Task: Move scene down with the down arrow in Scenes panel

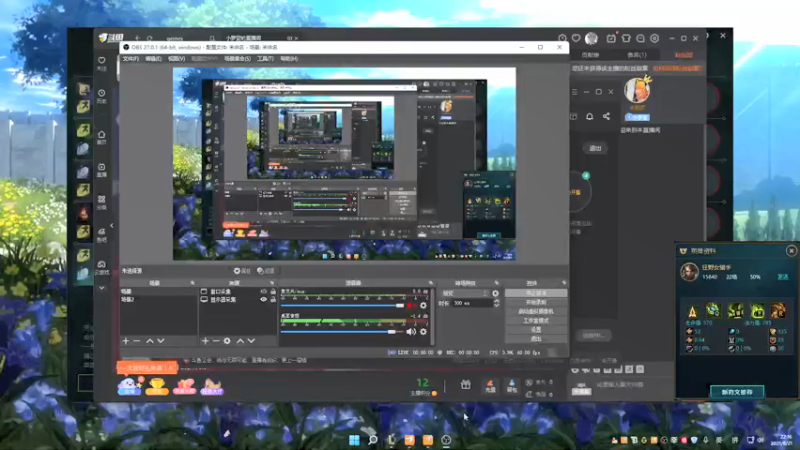Action: (x=161, y=340)
